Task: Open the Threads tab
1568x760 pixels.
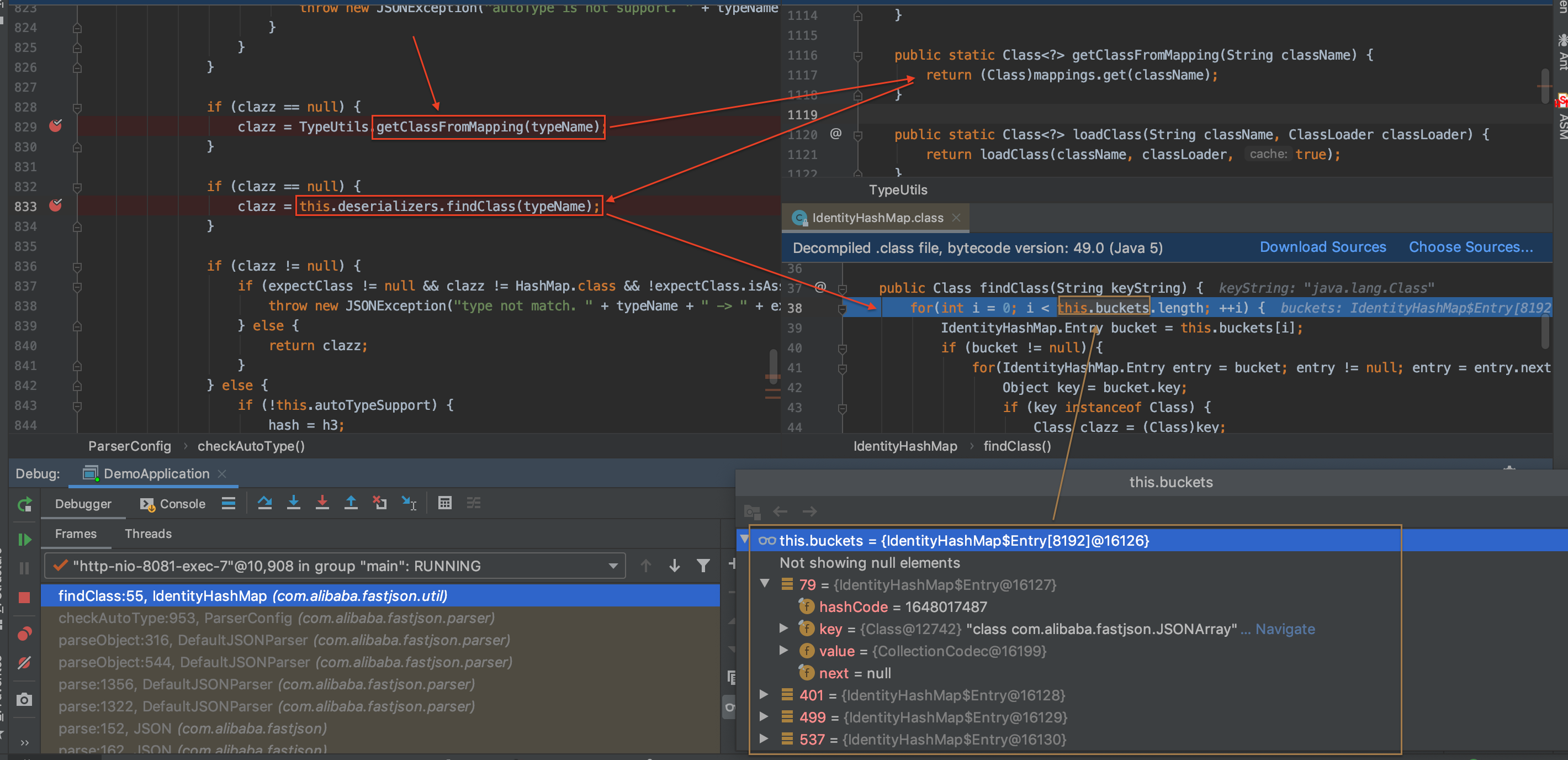Action: [148, 534]
